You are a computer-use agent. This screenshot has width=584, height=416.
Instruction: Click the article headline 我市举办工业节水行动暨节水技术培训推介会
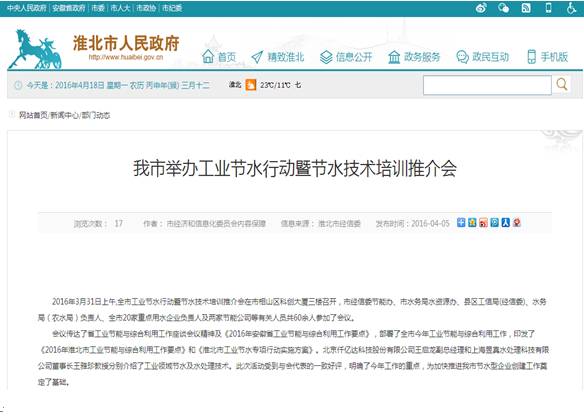click(295, 168)
